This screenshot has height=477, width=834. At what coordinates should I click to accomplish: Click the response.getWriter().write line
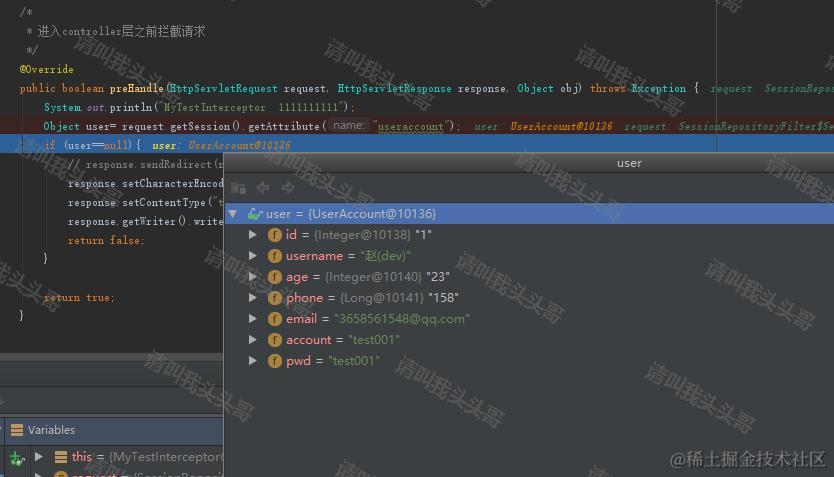[145, 222]
